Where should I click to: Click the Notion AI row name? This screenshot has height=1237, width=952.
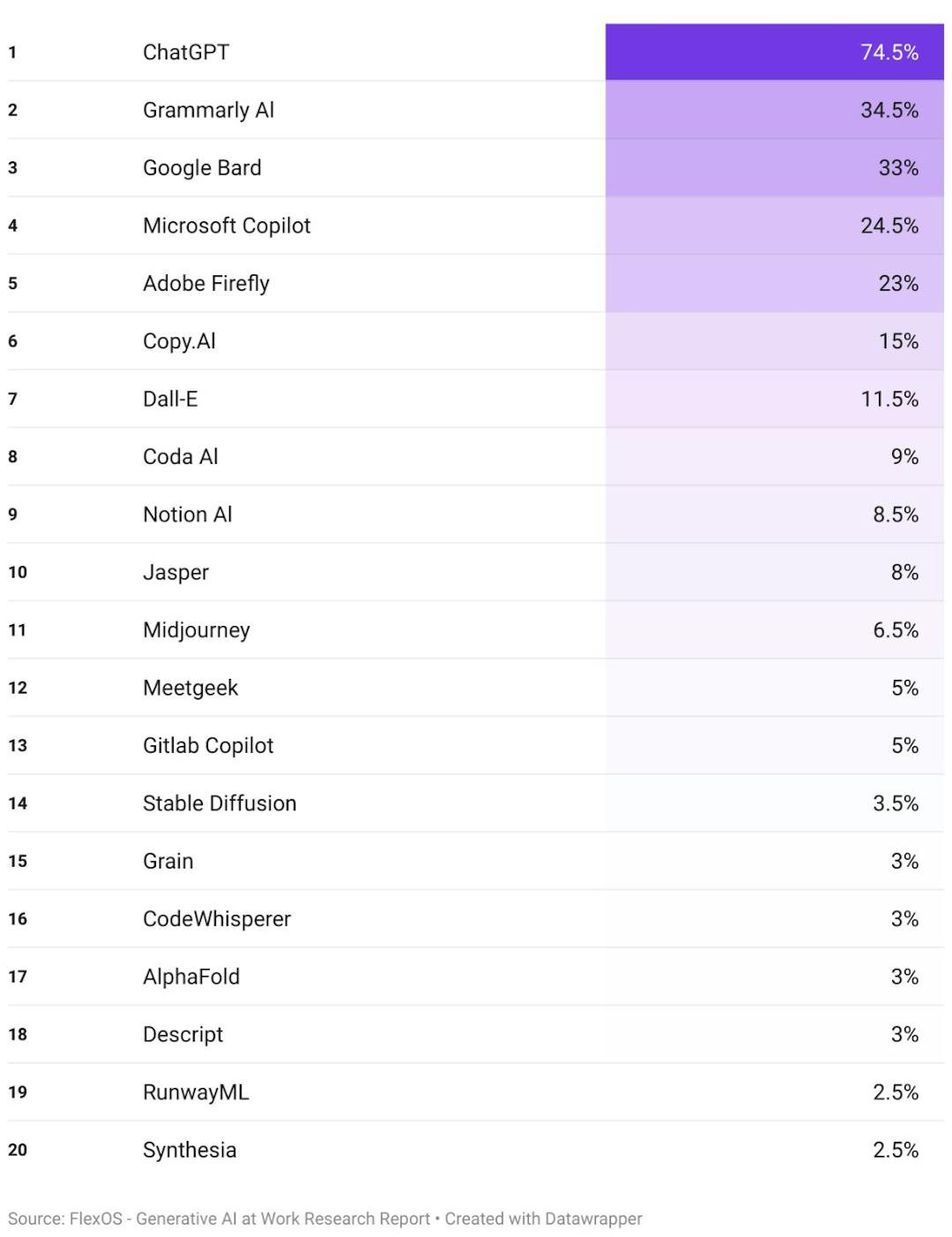click(187, 514)
